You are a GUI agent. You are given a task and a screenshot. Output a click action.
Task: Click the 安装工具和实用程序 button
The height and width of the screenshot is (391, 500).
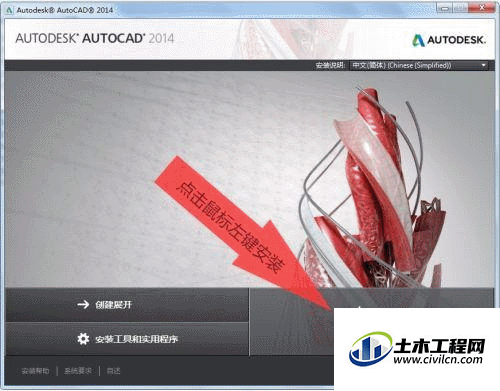tap(127, 339)
